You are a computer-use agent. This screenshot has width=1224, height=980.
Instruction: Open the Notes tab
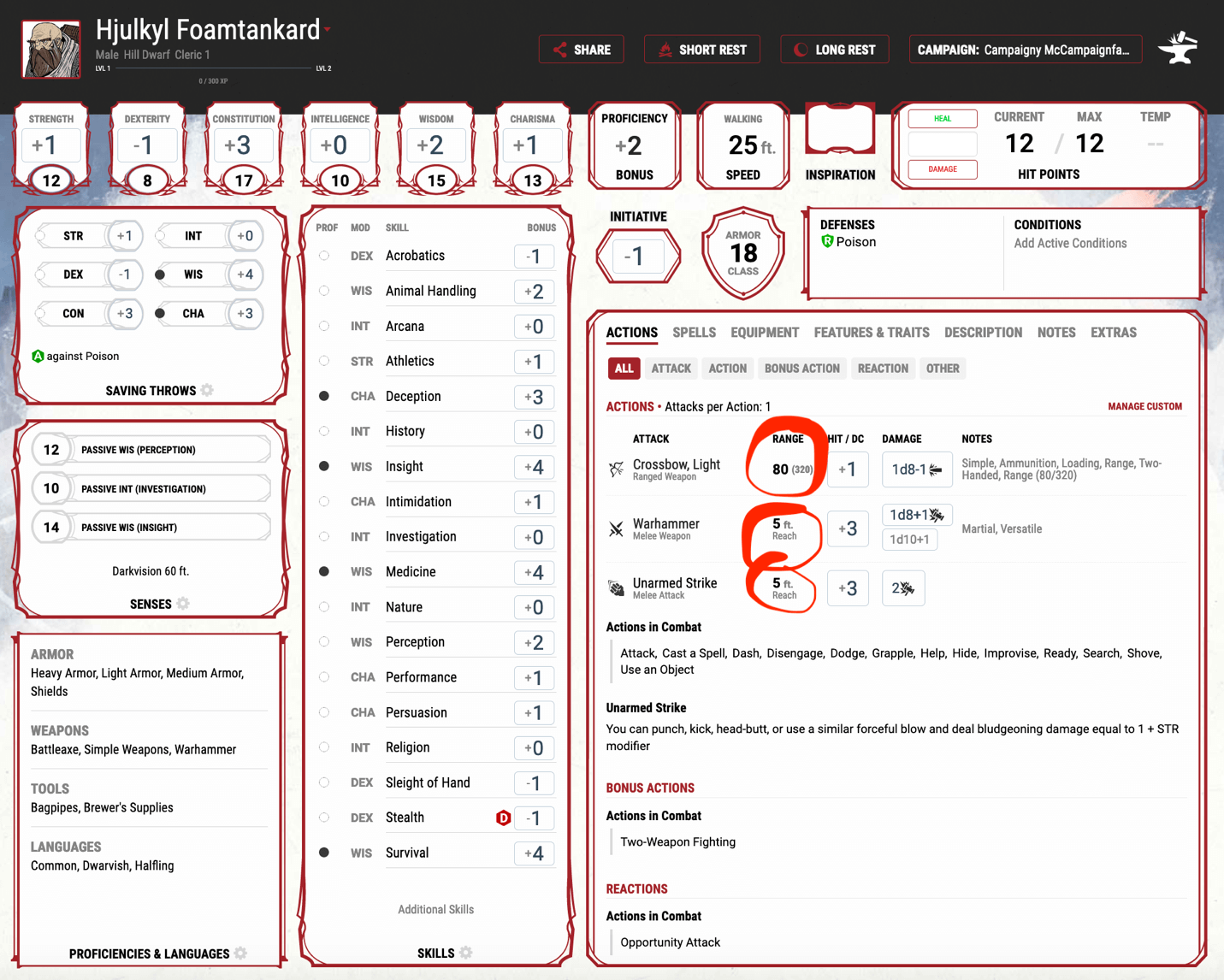pyautogui.click(x=1056, y=333)
